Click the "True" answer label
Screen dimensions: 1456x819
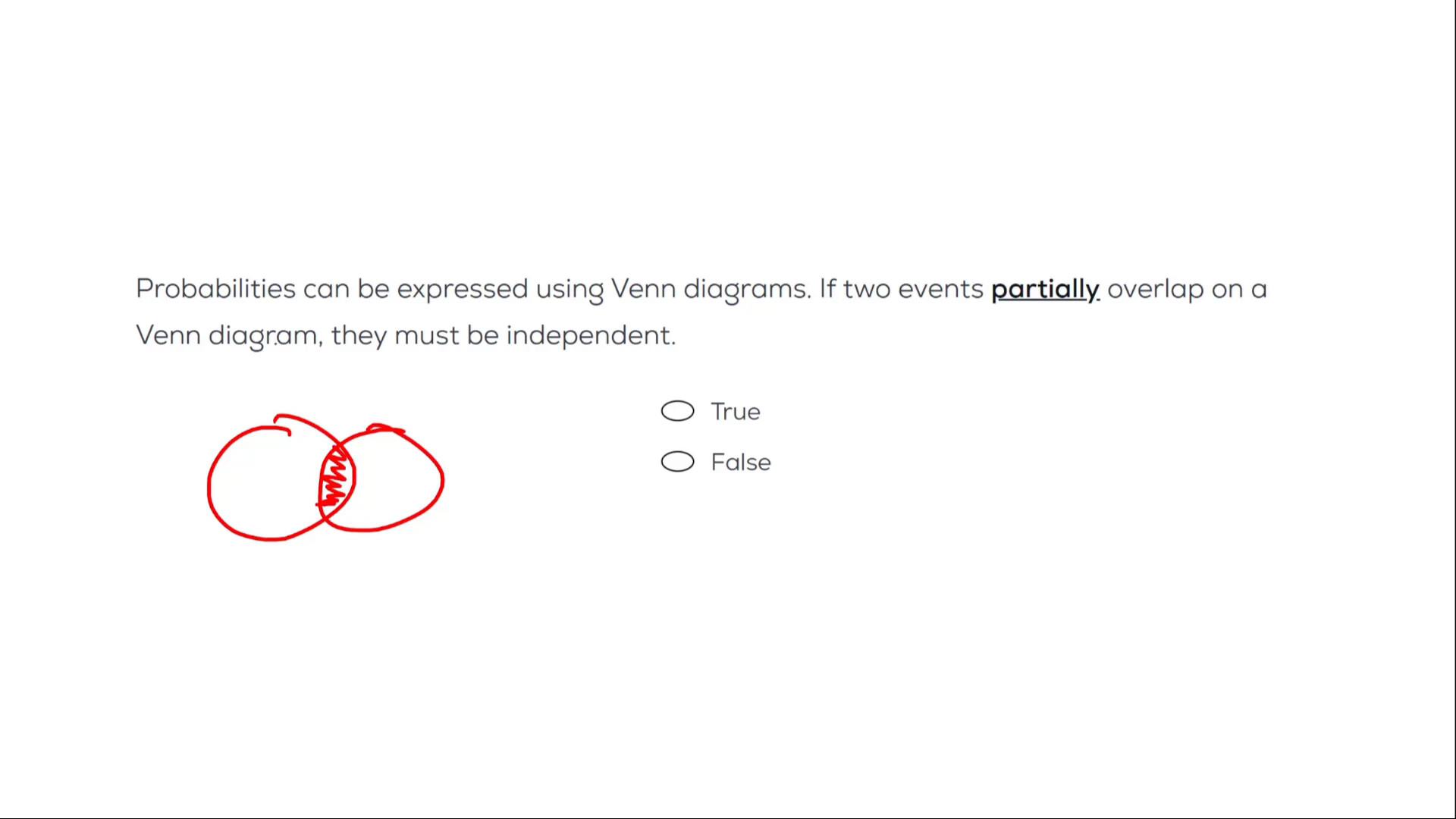[x=735, y=412]
